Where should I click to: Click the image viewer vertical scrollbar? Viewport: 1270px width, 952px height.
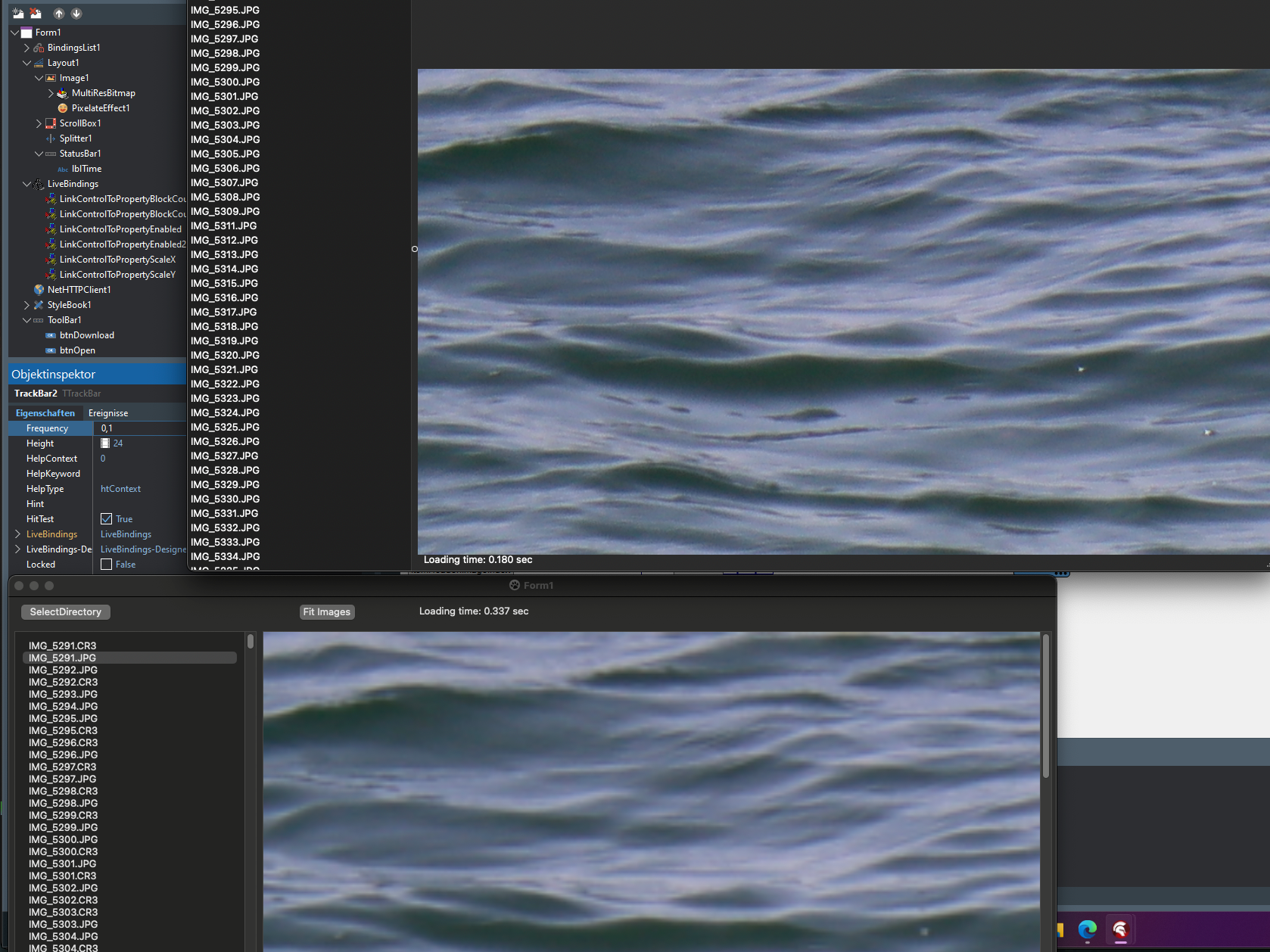pos(1046,705)
